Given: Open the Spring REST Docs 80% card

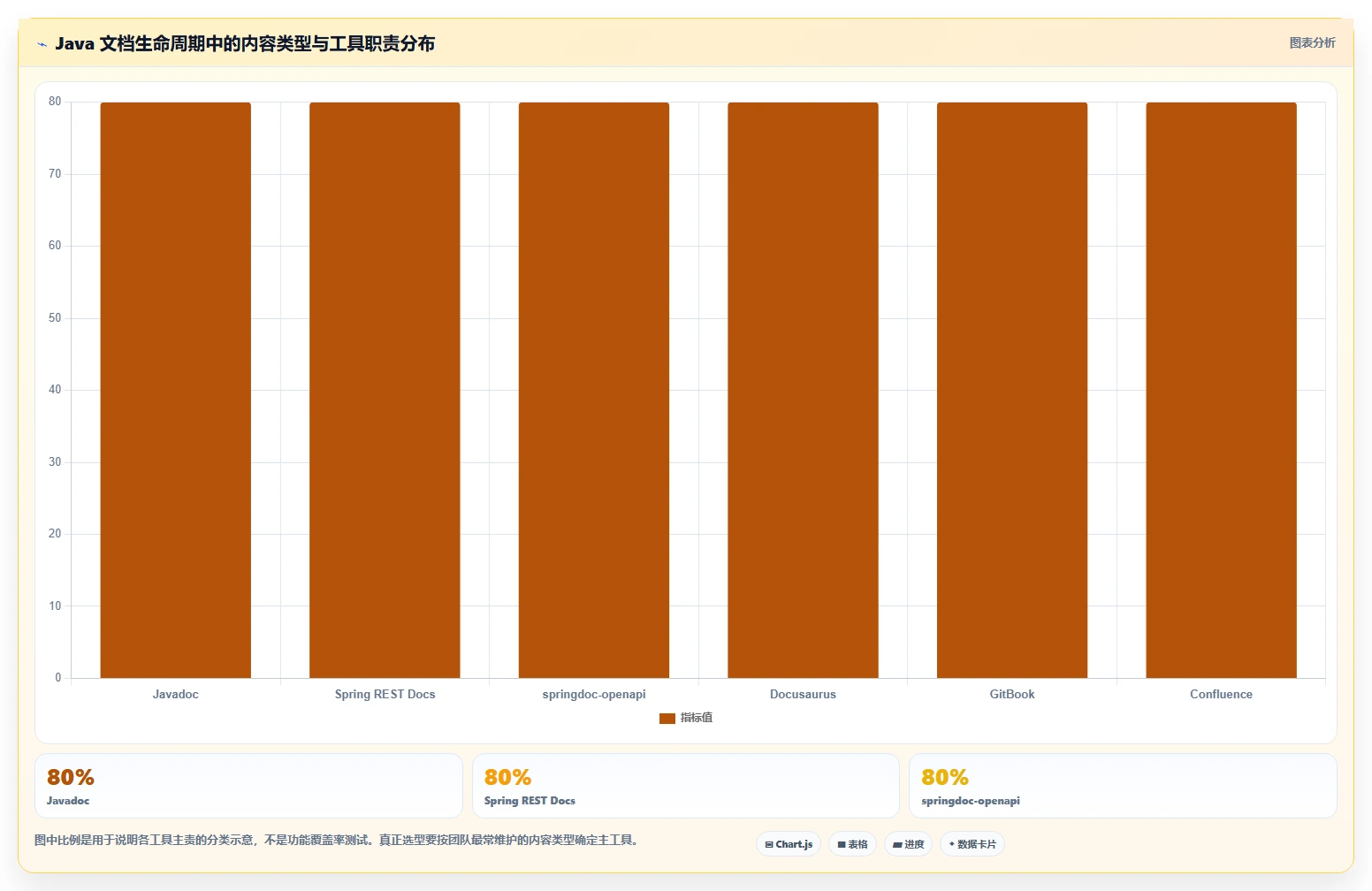Looking at the screenshot, I should point(685,786).
